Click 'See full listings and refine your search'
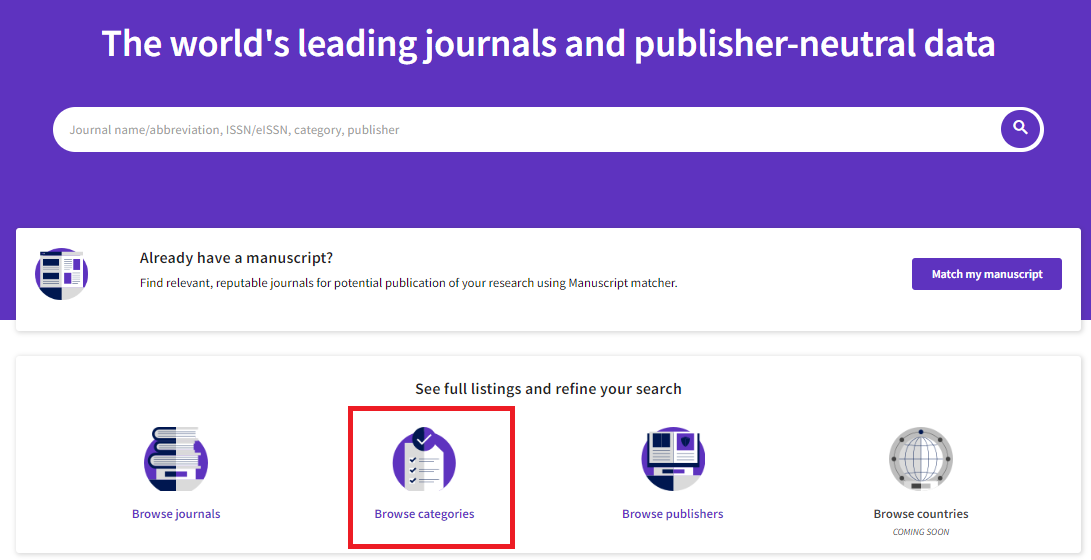Screen dimensions: 1091x560 click(x=548, y=388)
